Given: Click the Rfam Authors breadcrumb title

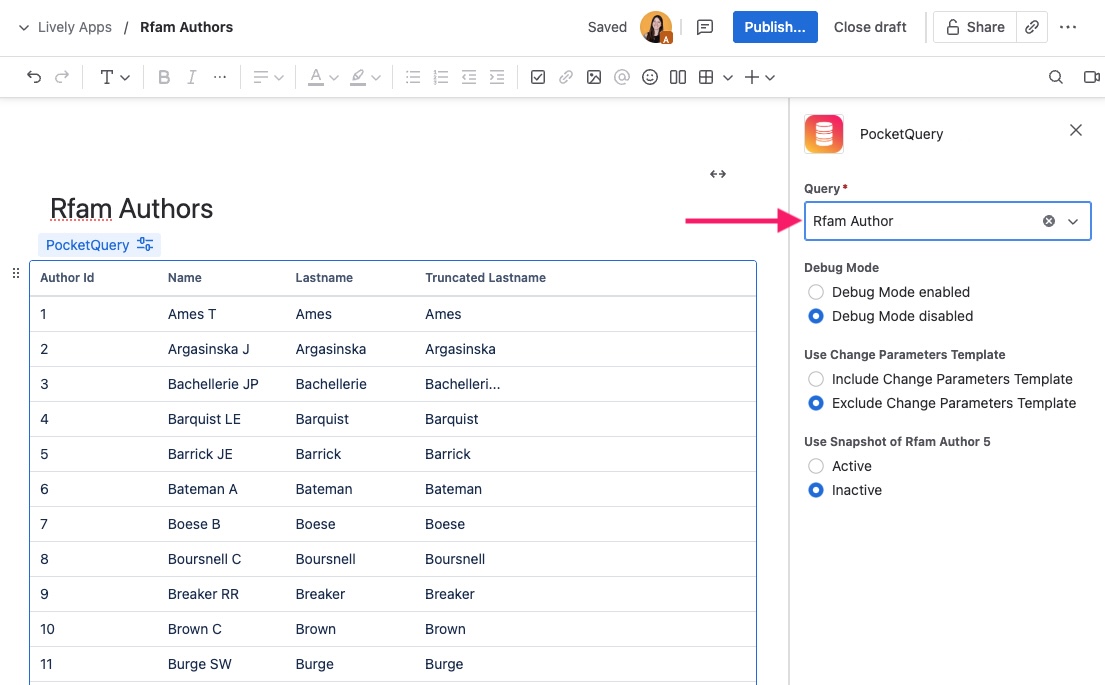Looking at the screenshot, I should pyautogui.click(x=186, y=27).
